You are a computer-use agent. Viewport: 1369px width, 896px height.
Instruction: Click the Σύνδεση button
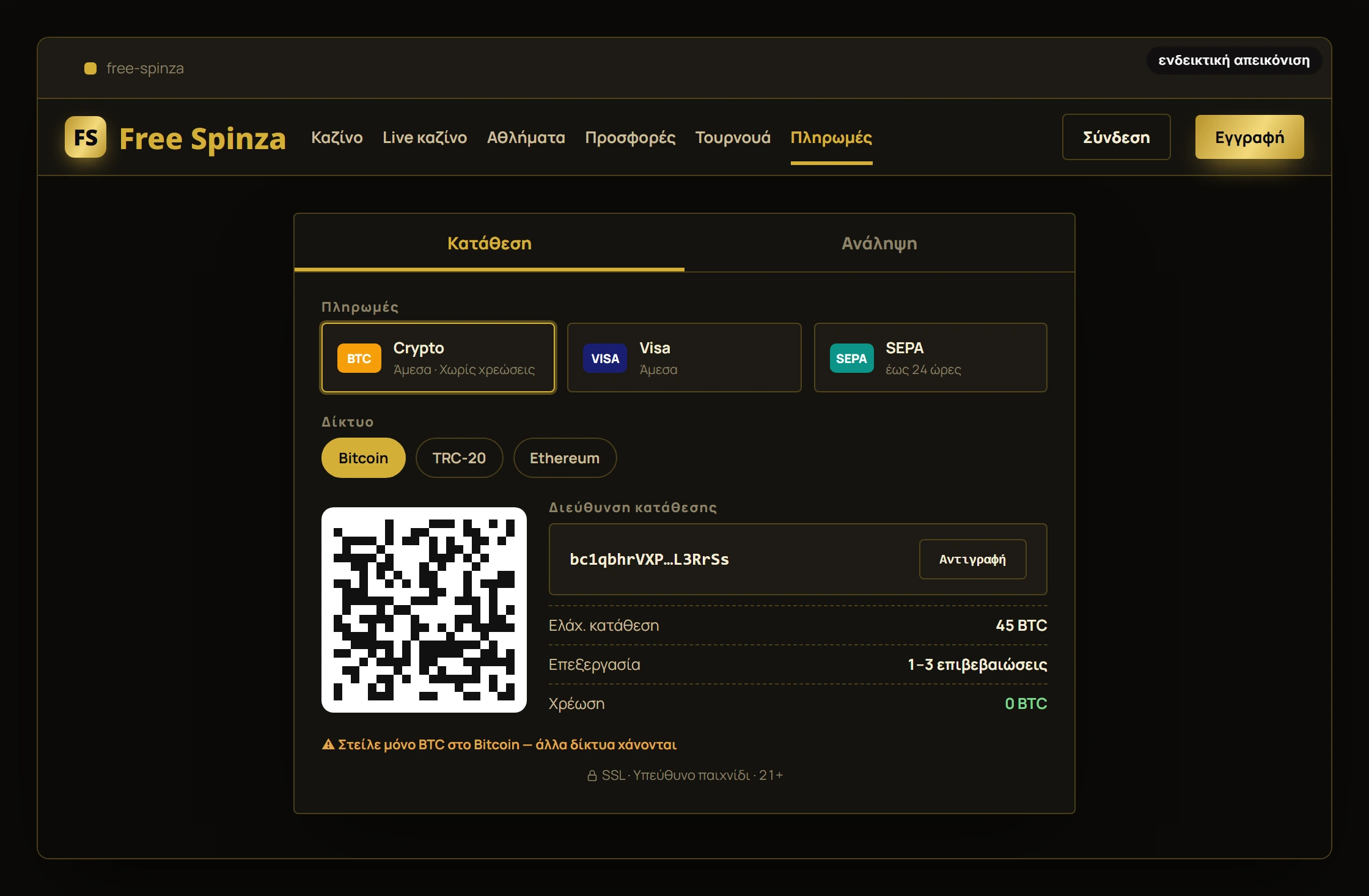pyautogui.click(x=1116, y=137)
